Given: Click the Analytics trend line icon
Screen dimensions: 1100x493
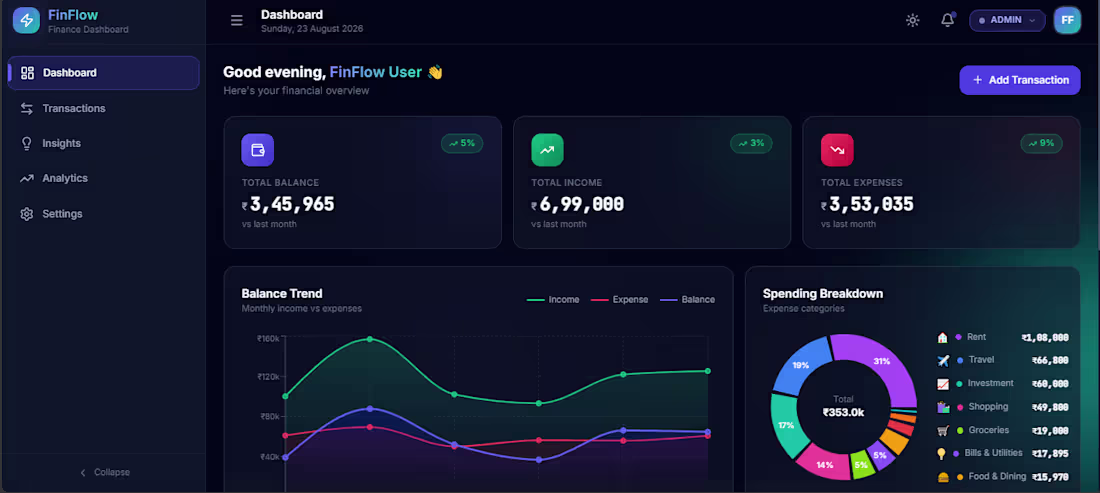Looking at the screenshot, I should point(27,178).
